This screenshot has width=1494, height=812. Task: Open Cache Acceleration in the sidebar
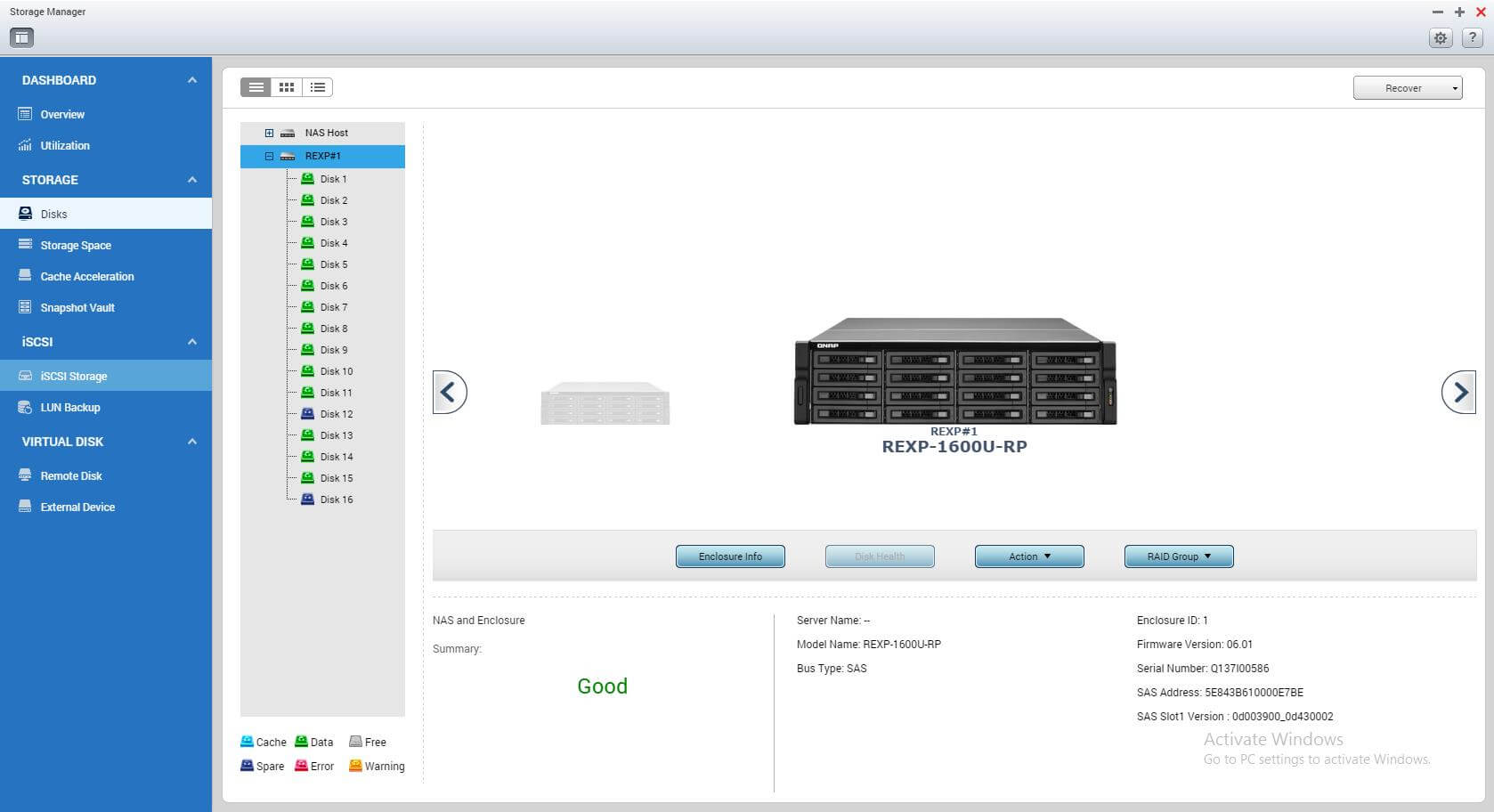coord(106,276)
